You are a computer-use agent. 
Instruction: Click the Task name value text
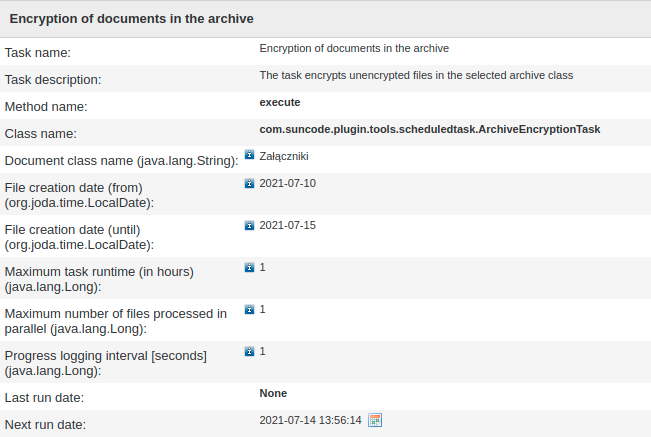[354, 48]
